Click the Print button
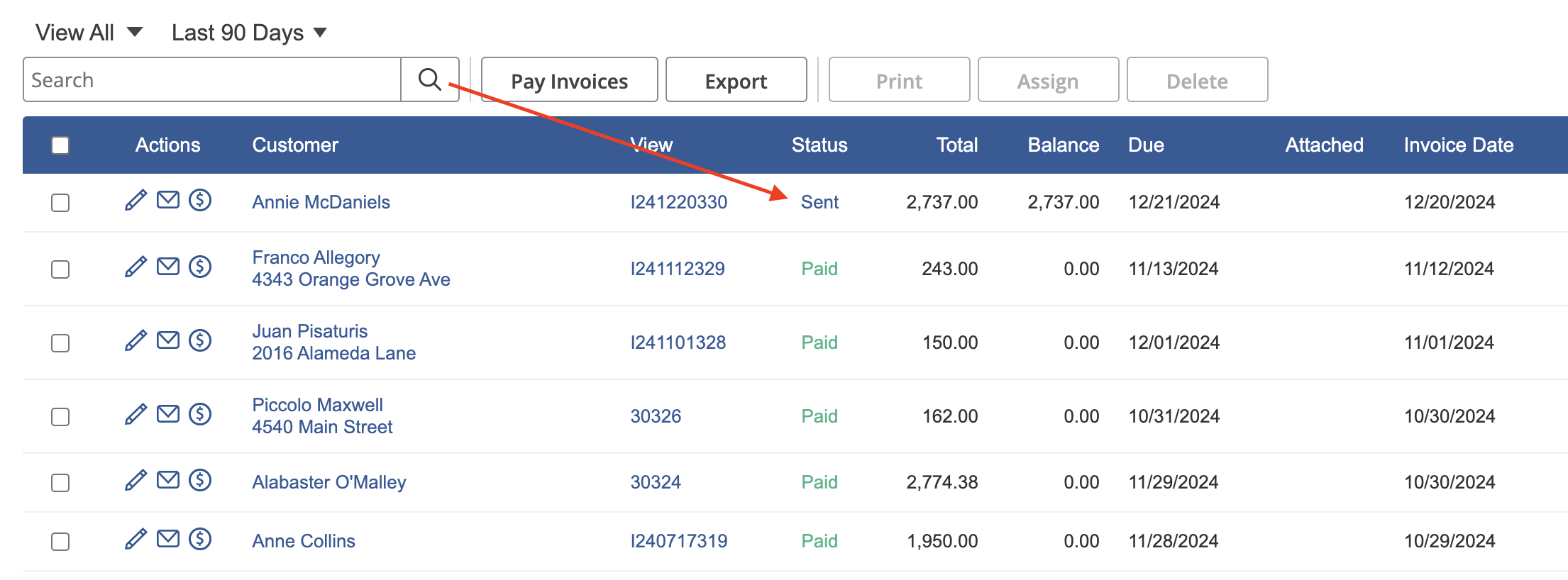Image resolution: width=1568 pixels, height=580 pixels. [900, 80]
